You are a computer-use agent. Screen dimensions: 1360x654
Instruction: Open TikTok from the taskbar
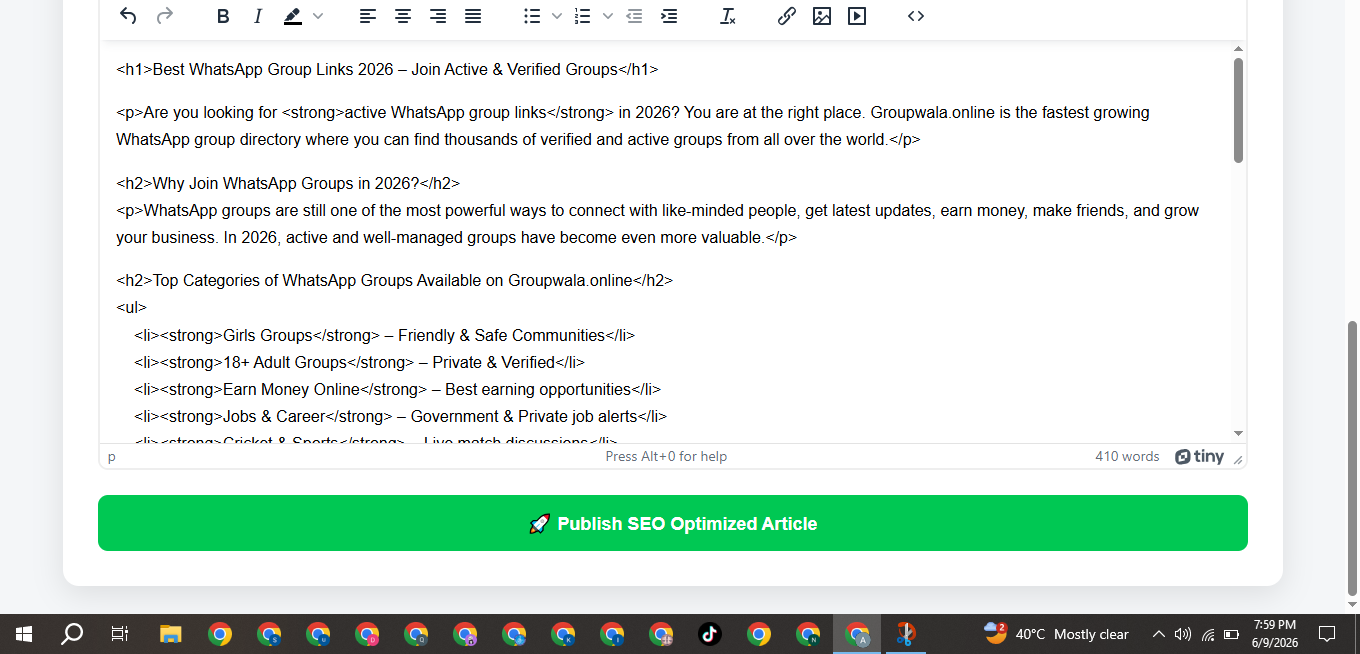(710, 634)
